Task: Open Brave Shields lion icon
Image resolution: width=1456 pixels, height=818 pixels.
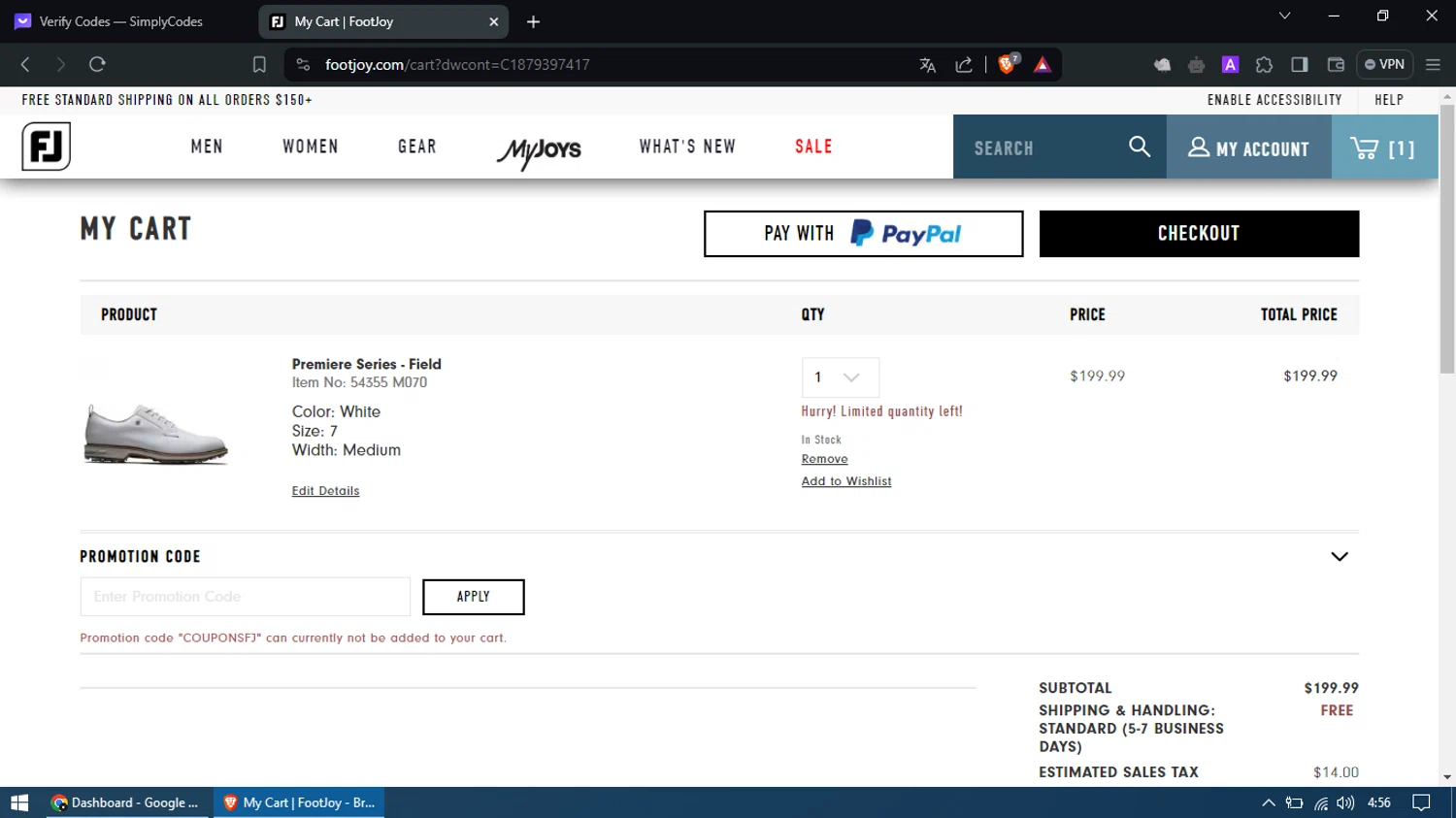Action: click(x=1008, y=64)
